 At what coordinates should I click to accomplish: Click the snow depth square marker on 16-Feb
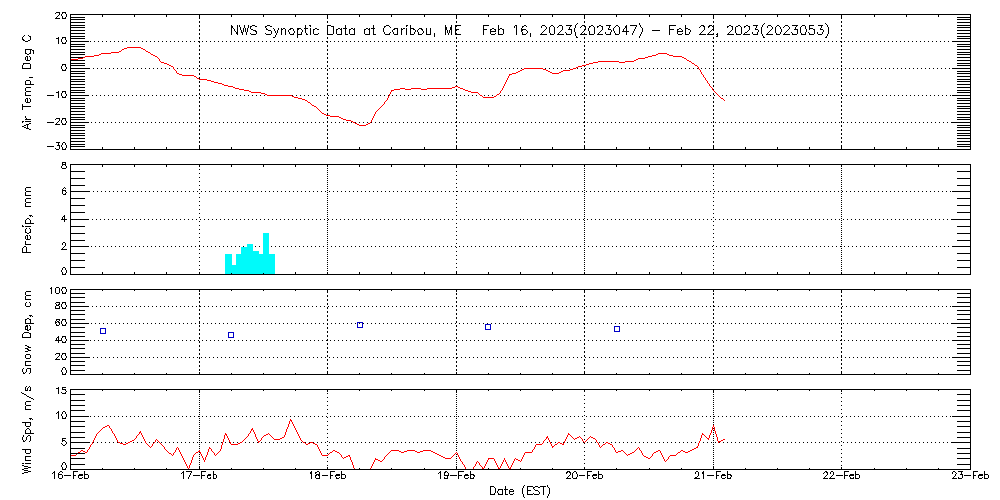click(103, 331)
